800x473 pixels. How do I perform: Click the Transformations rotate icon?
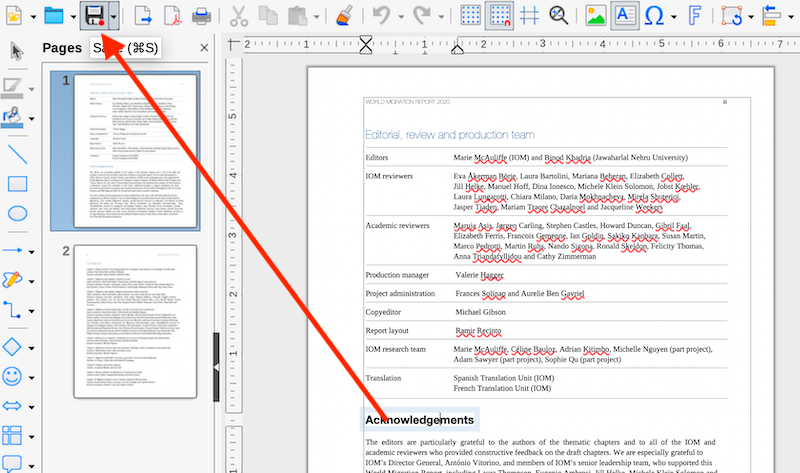[x=732, y=16]
